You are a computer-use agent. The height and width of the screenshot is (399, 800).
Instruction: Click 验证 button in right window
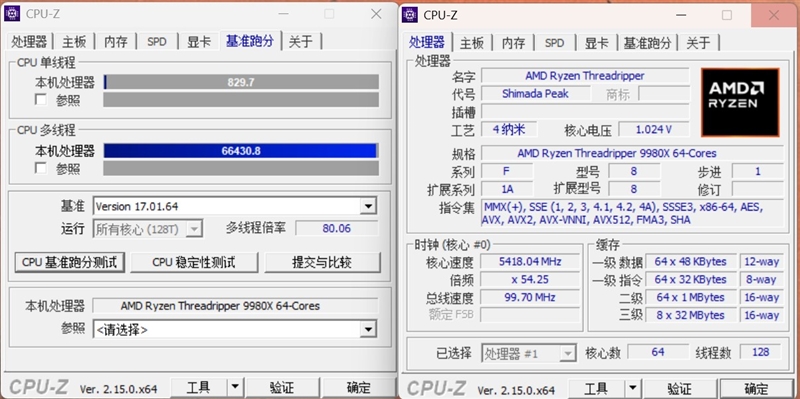coord(679,389)
